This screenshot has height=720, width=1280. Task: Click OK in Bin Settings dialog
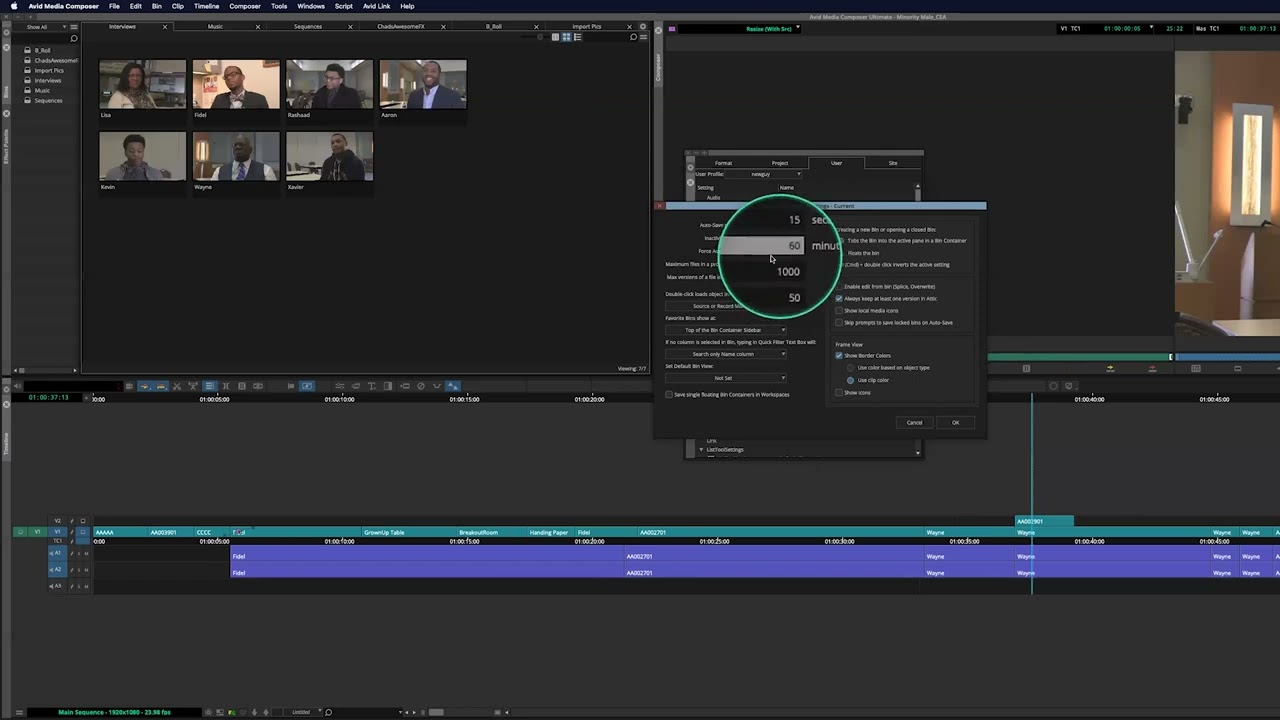(x=955, y=422)
